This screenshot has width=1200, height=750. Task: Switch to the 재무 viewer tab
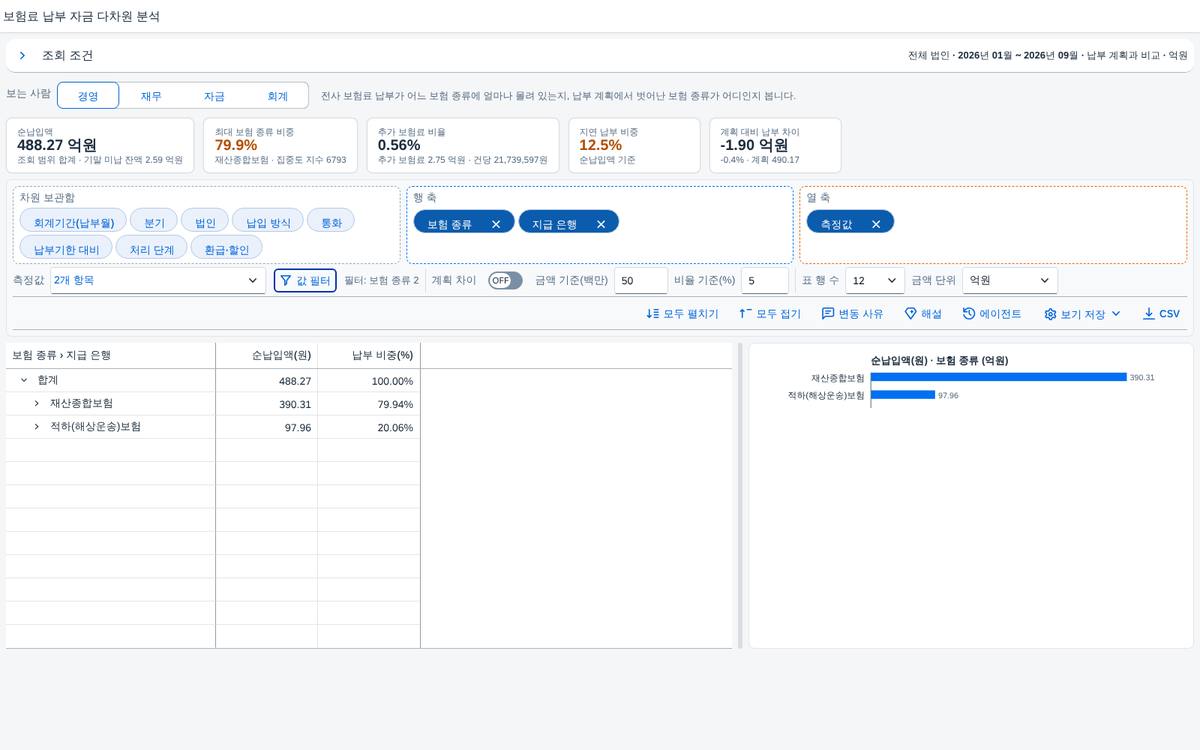click(151, 96)
